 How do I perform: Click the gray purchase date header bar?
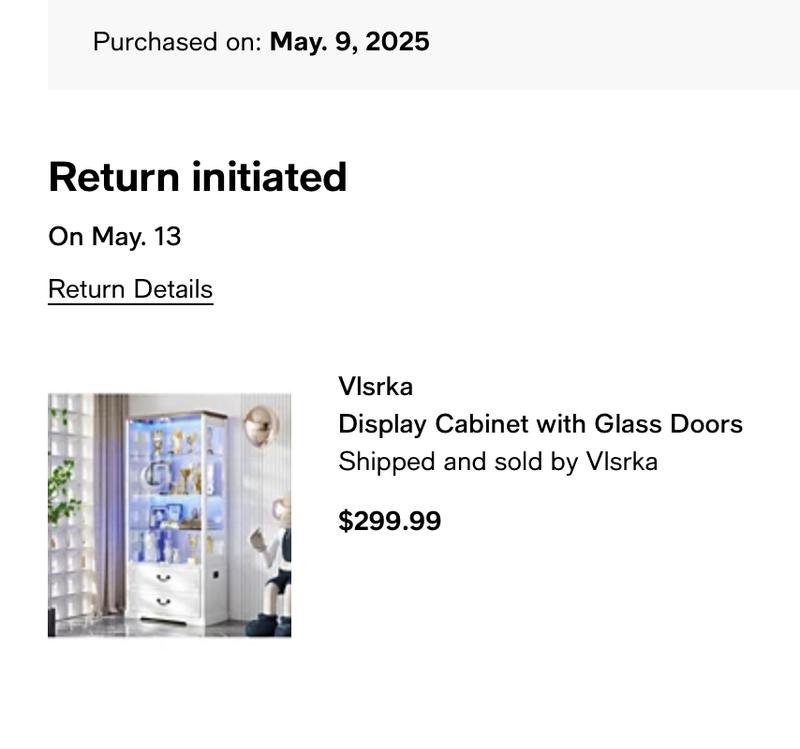point(424,44)
